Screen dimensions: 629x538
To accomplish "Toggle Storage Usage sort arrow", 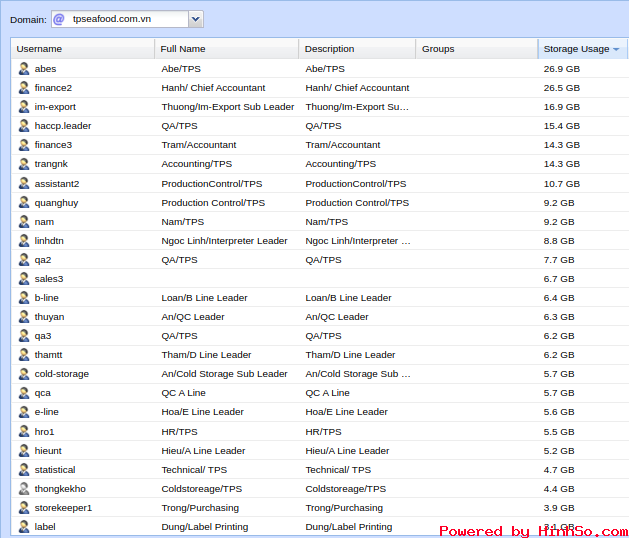I will 616,49.
